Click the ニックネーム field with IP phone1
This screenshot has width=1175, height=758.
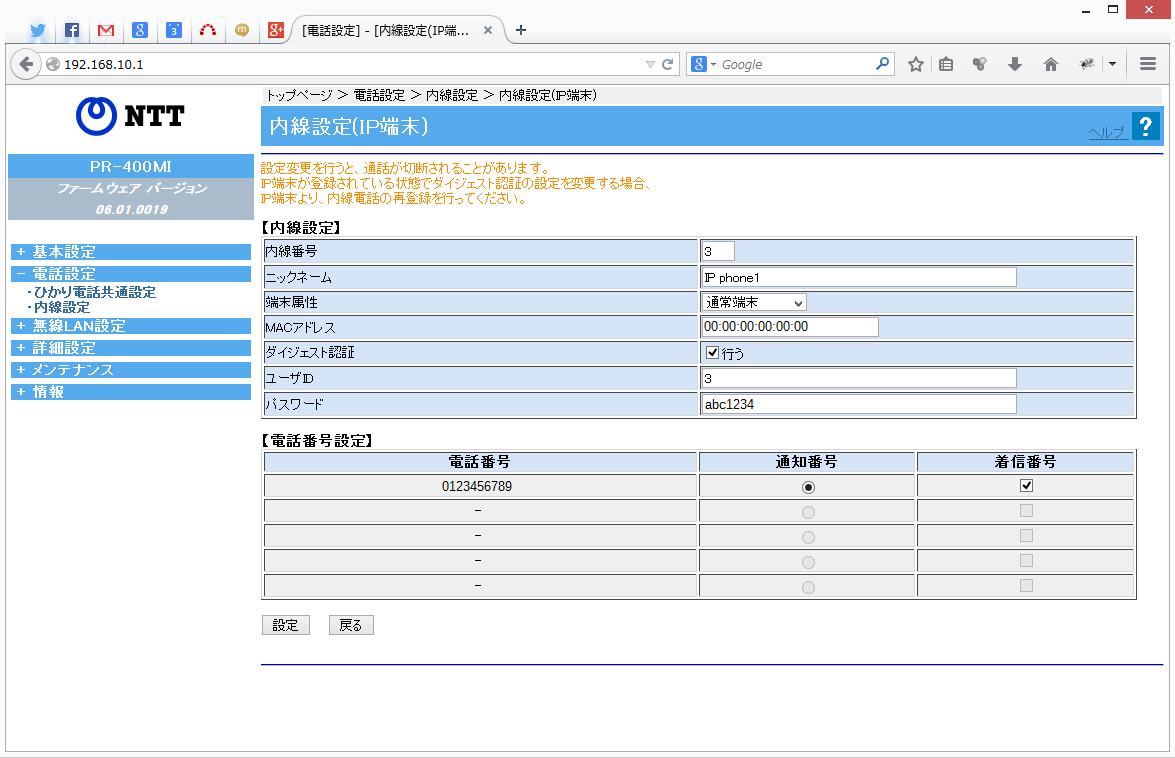pyautogui.click(x=859, y=277)
